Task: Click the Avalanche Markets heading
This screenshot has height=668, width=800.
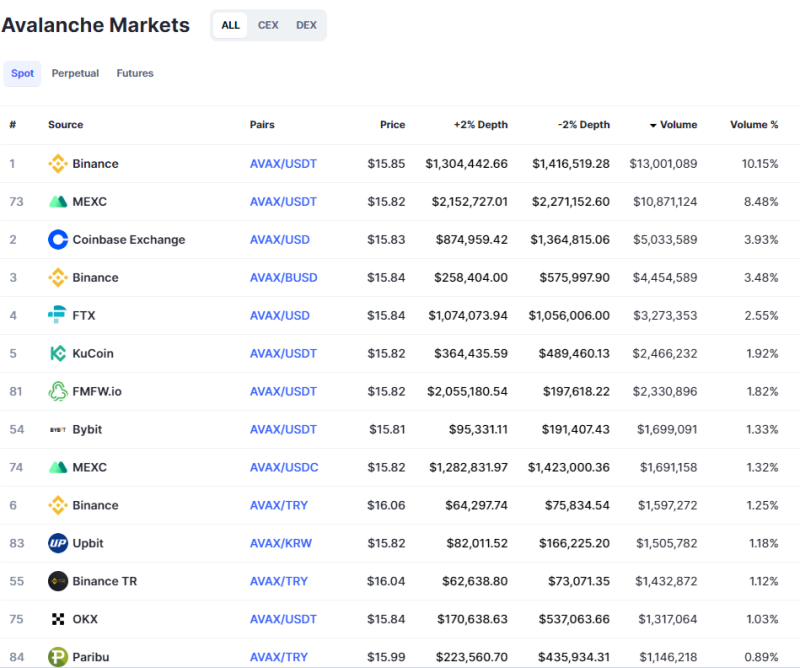Action: (x=95, y=25)
